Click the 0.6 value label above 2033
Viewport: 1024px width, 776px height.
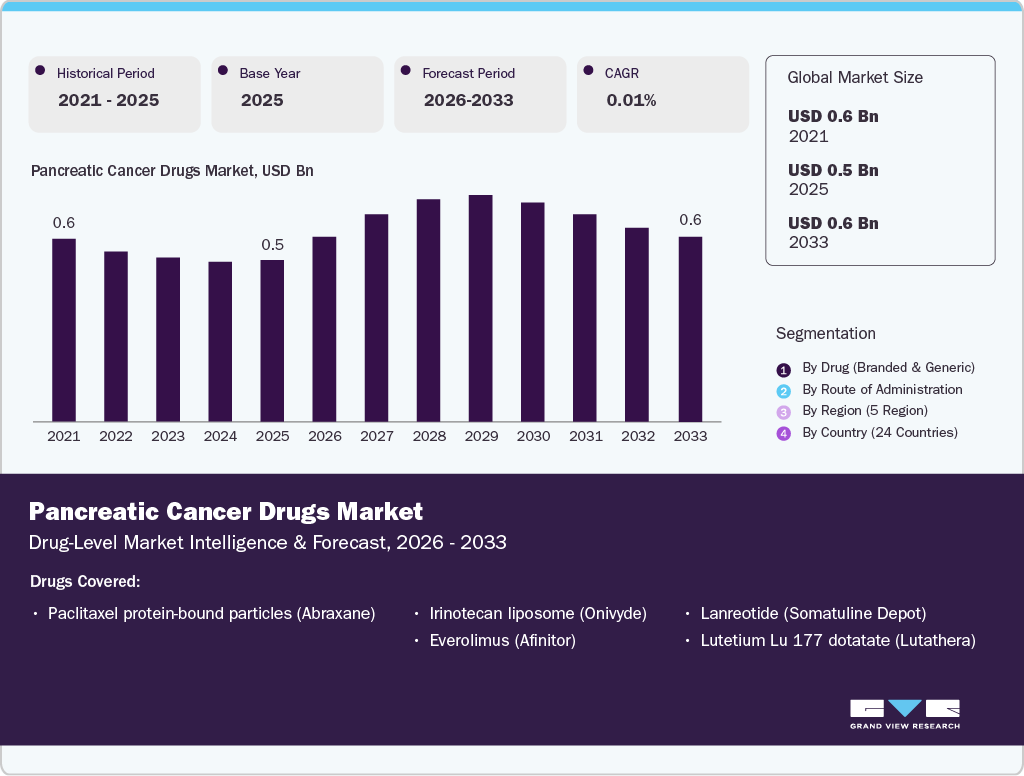click(690, 219)
